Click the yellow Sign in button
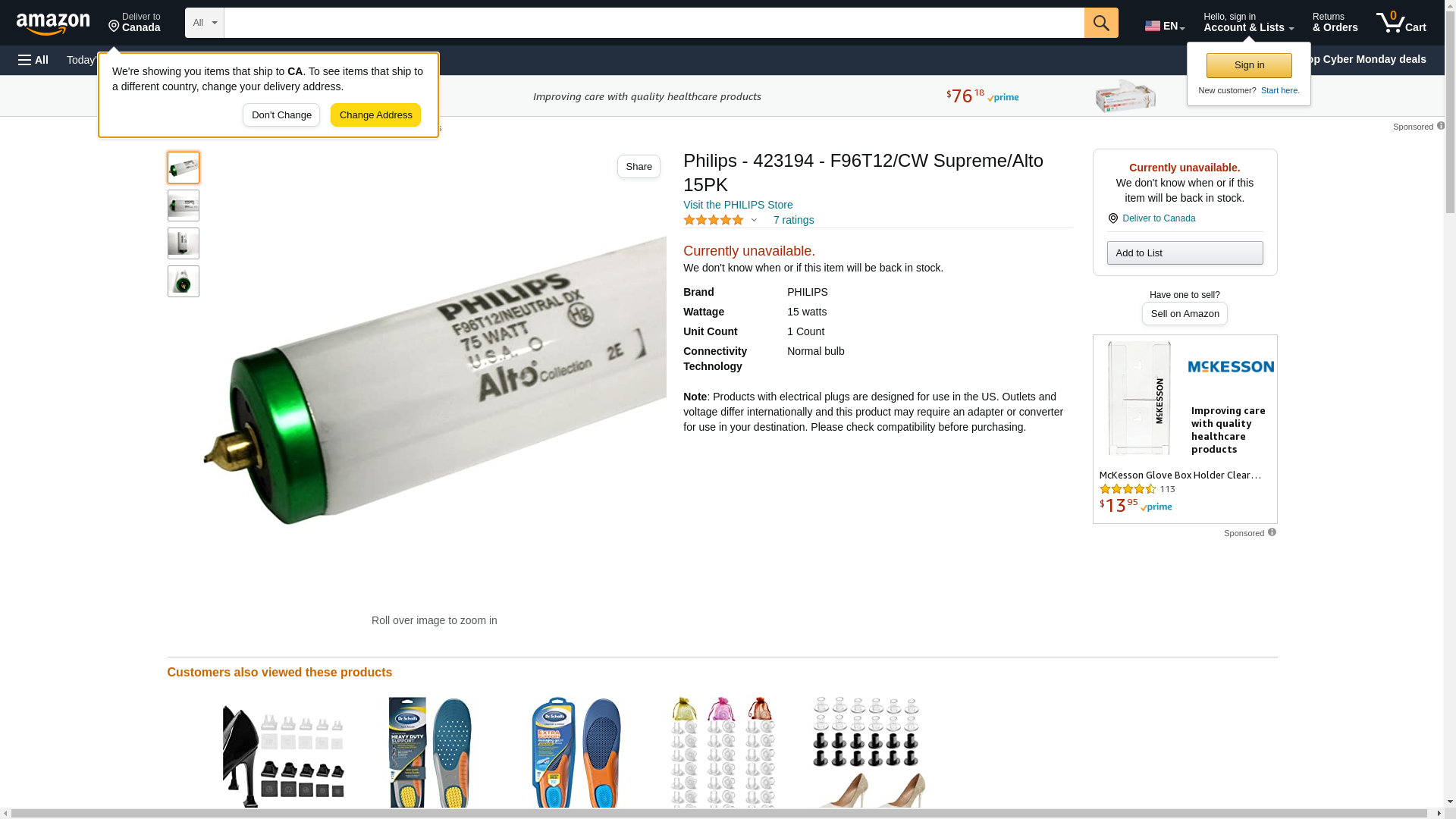This screenshot has height=819, width=1456. coord(1249,65)
